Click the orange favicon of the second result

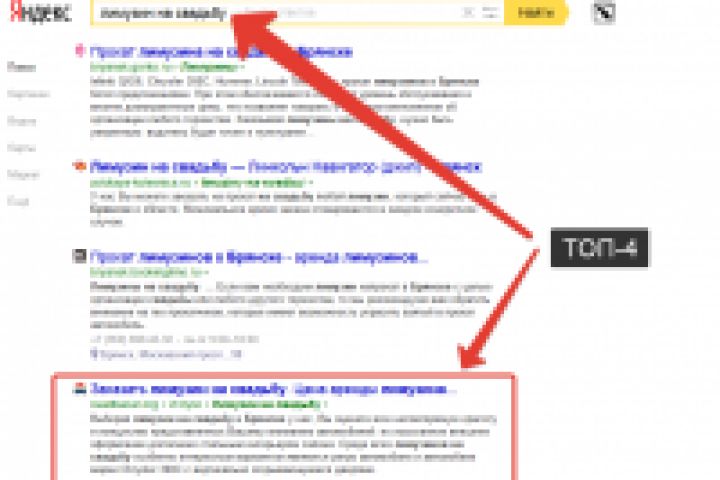point(79,166)
